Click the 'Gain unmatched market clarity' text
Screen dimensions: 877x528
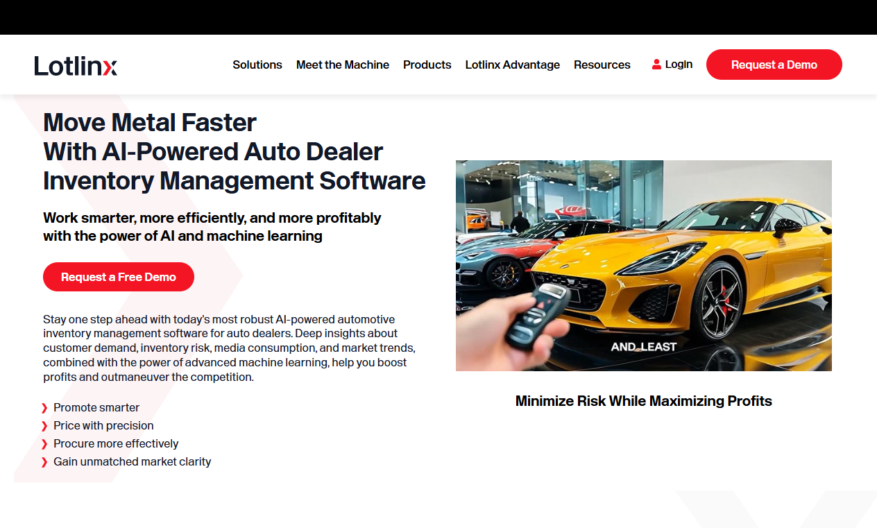tap(132, 461)
